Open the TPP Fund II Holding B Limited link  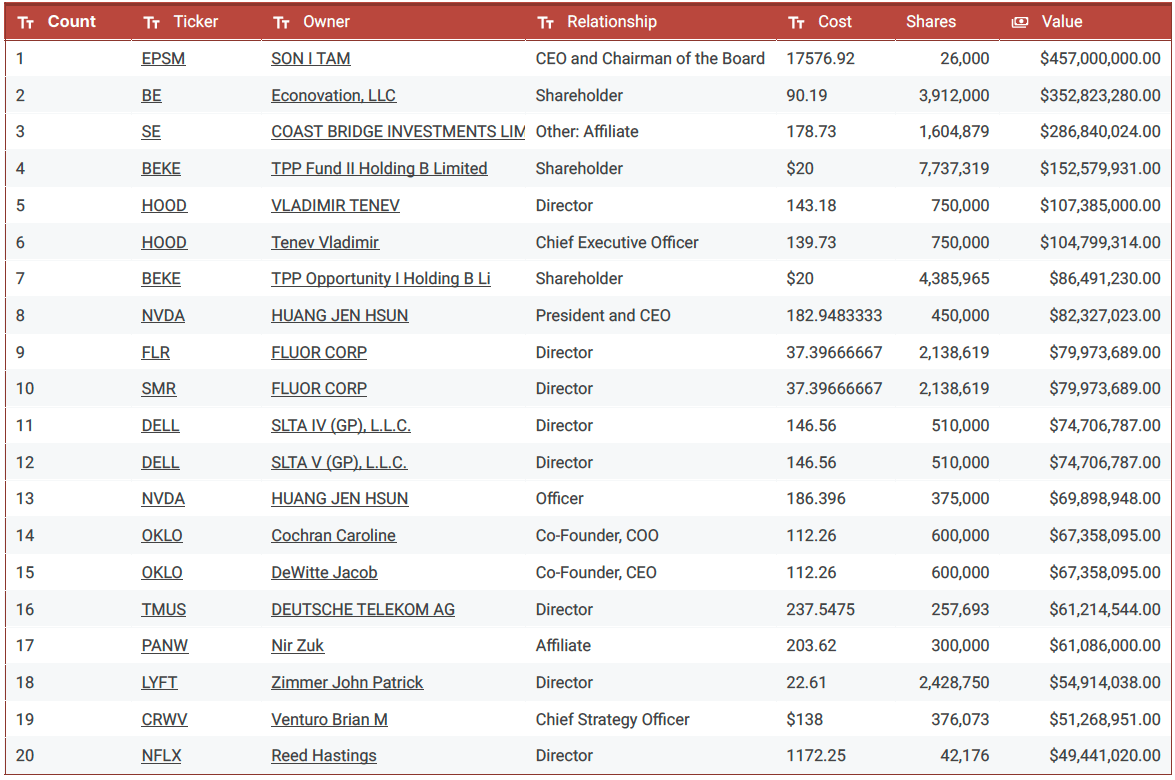point(379,169)
